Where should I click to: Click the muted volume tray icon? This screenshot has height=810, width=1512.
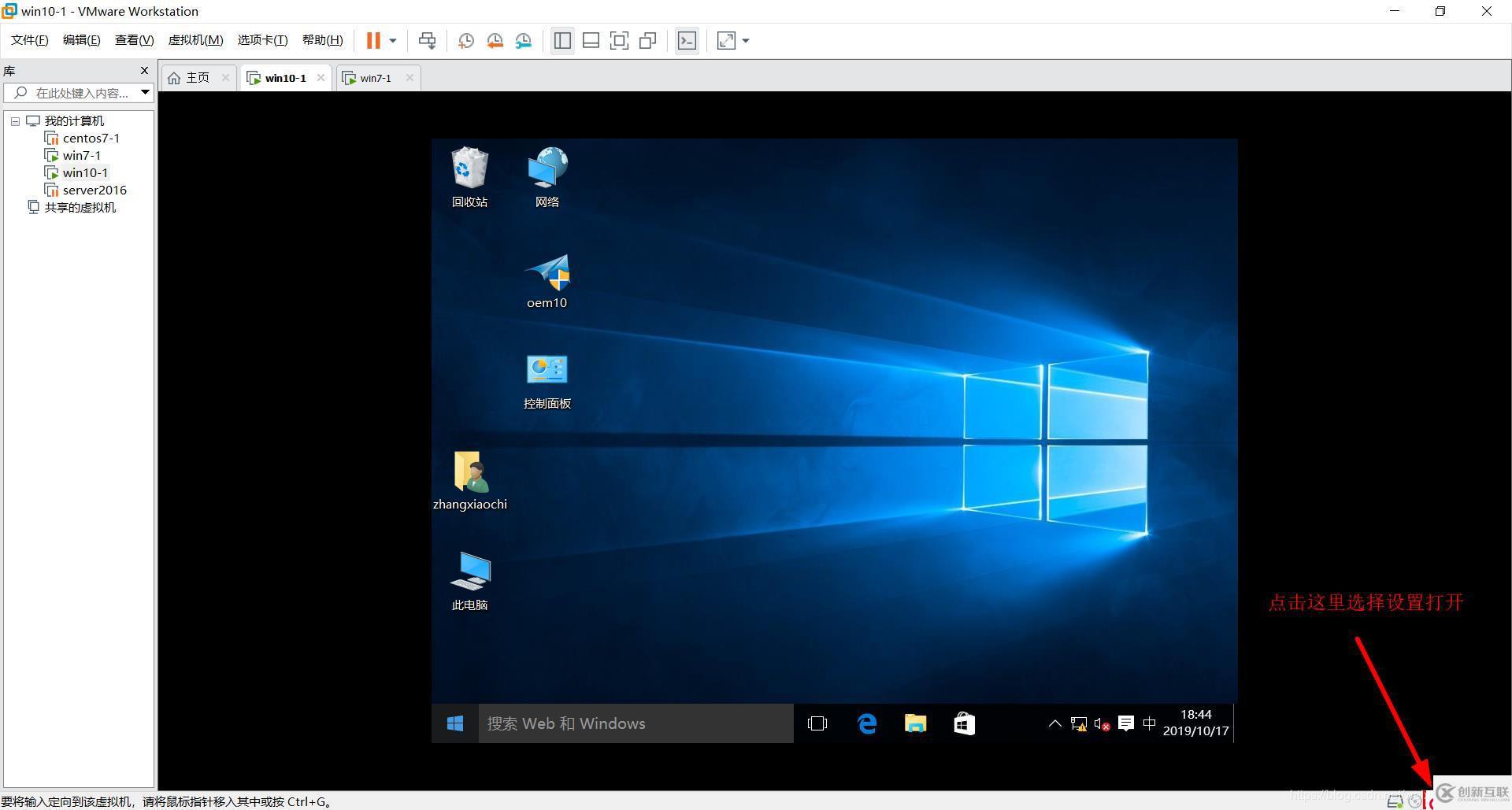pyautogui.click(x=1102, y=723)
